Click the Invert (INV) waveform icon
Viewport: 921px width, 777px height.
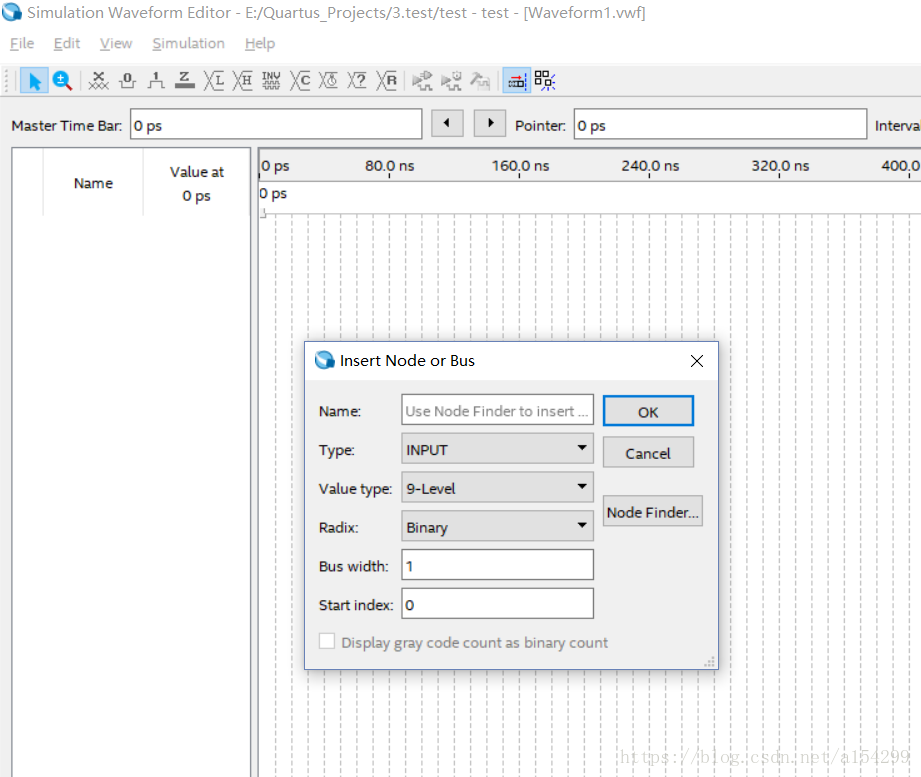pyautogui.click(x=271, y=80)
